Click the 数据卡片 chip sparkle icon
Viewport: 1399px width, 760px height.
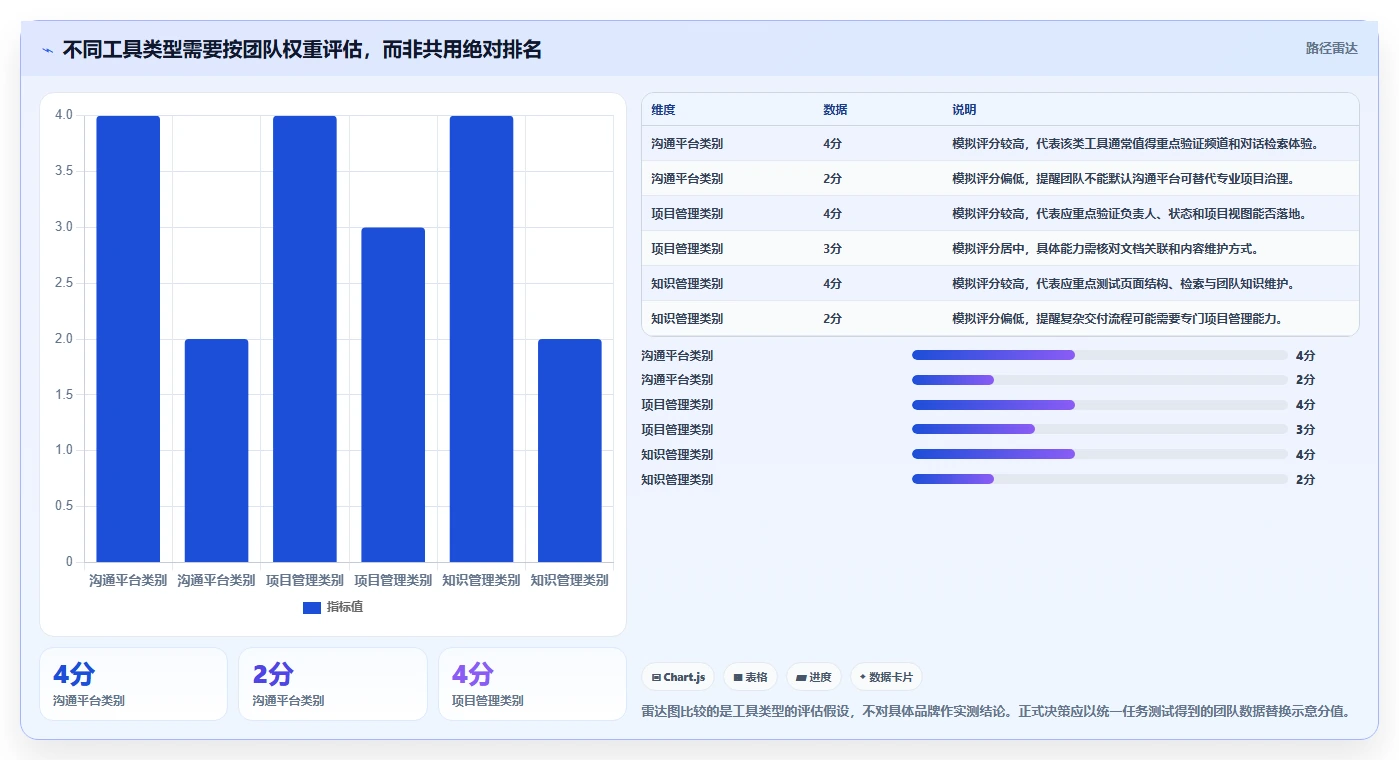(863, 676)
